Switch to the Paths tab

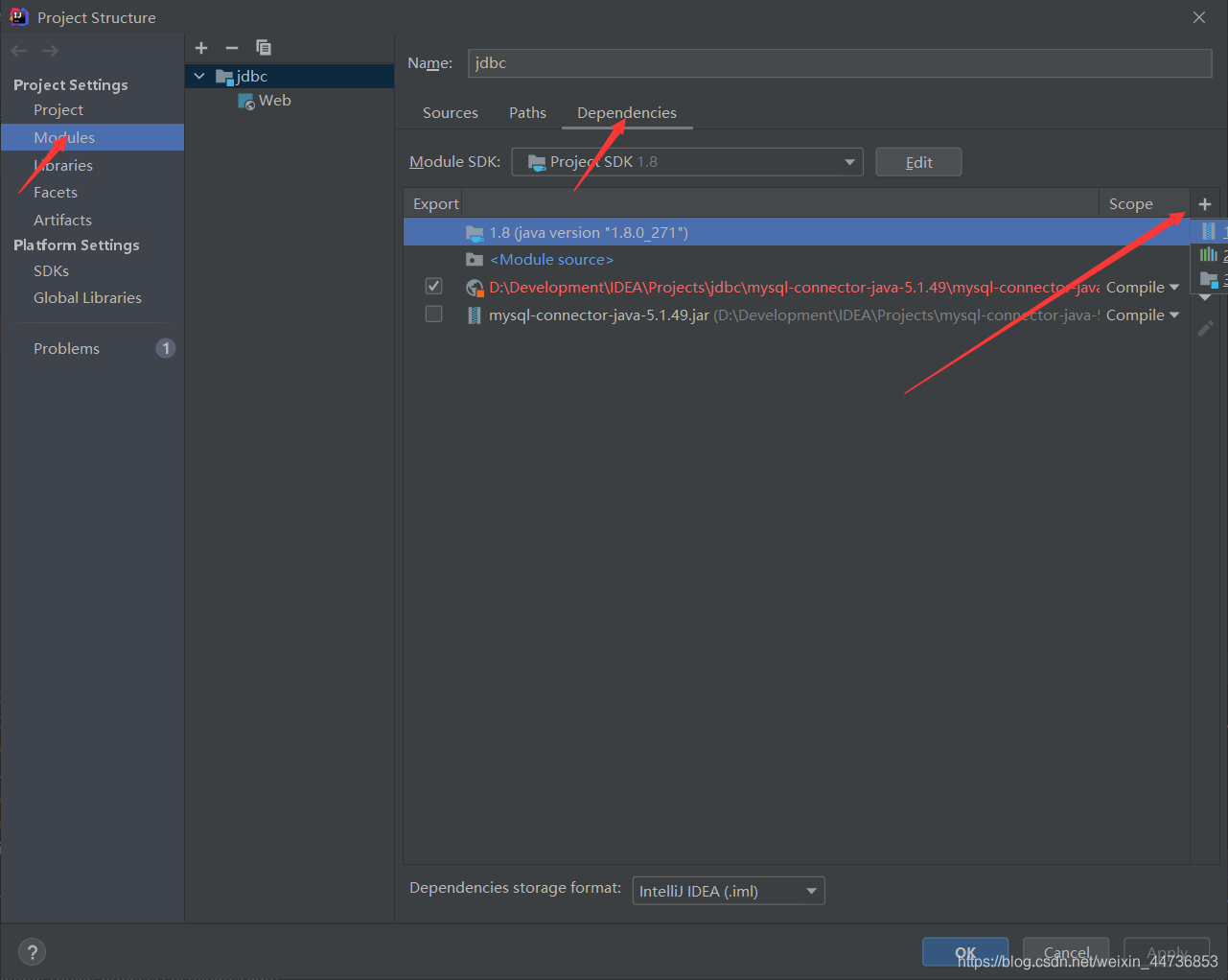click(527, 113)
